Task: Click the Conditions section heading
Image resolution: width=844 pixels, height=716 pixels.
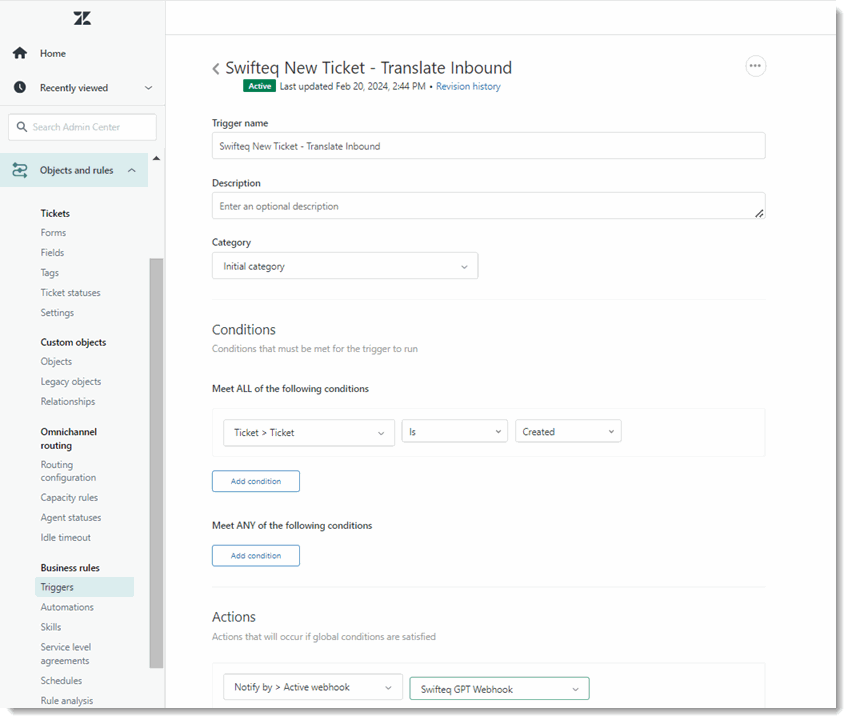Action: coord(244,329)
